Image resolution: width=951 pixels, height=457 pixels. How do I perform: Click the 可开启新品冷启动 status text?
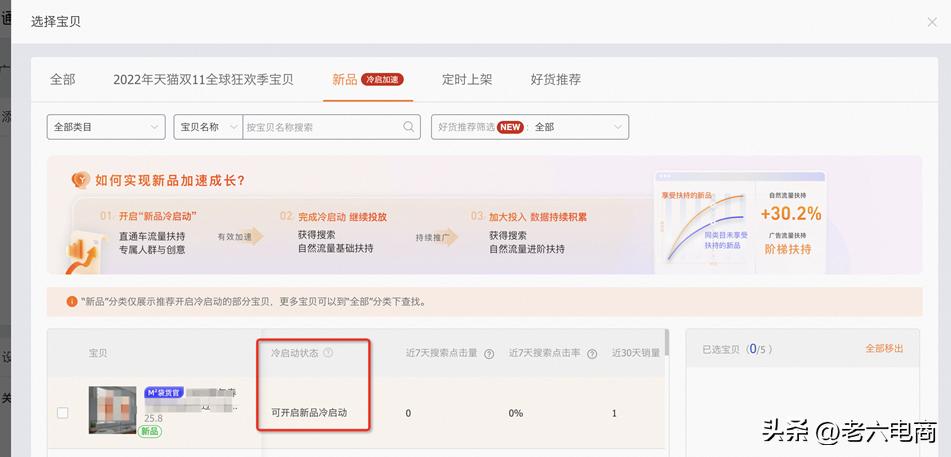[309, 413]
